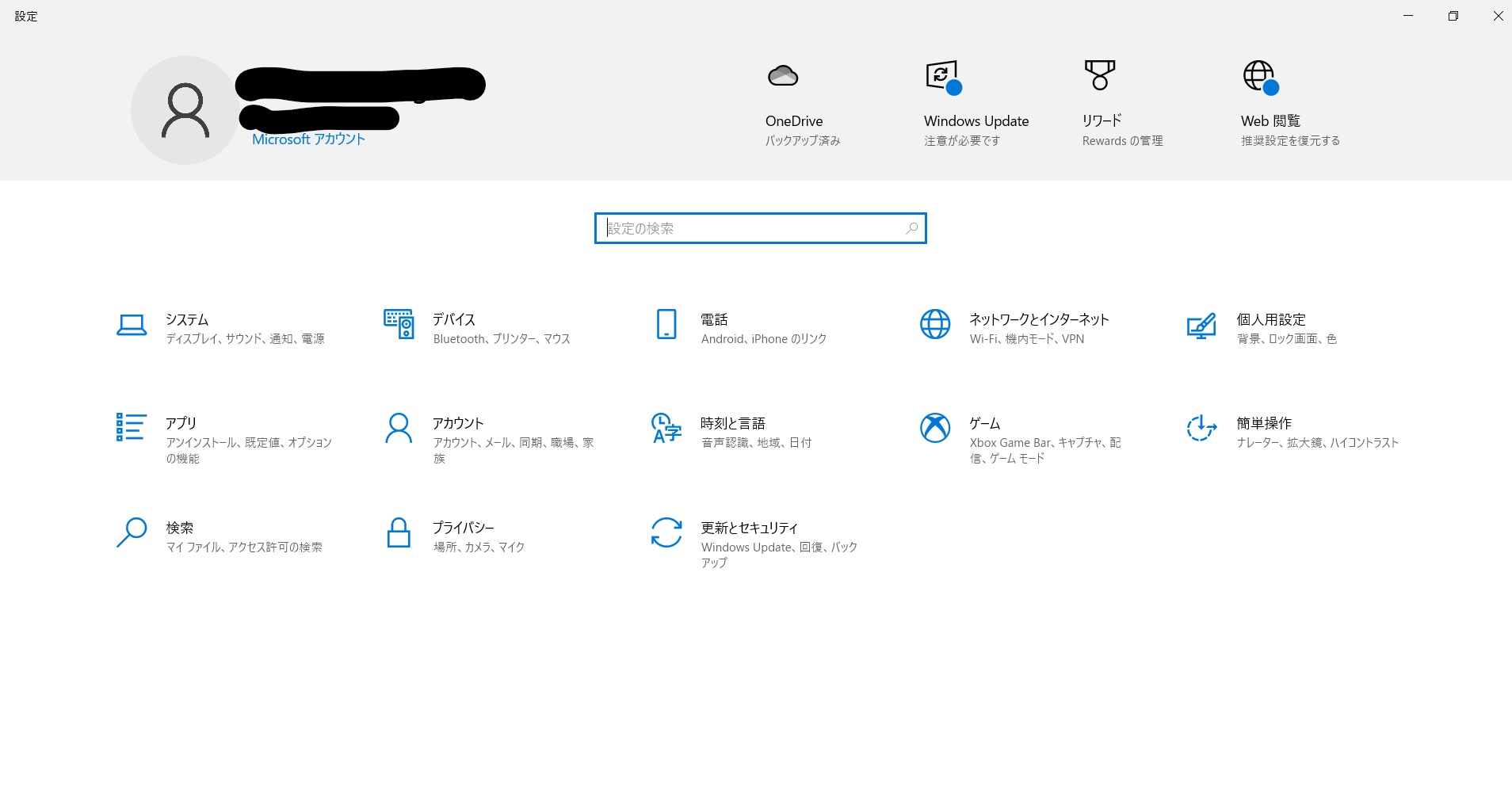Click the OneDrive label text
Viewport: 1512px width, 805px height.
794,121
